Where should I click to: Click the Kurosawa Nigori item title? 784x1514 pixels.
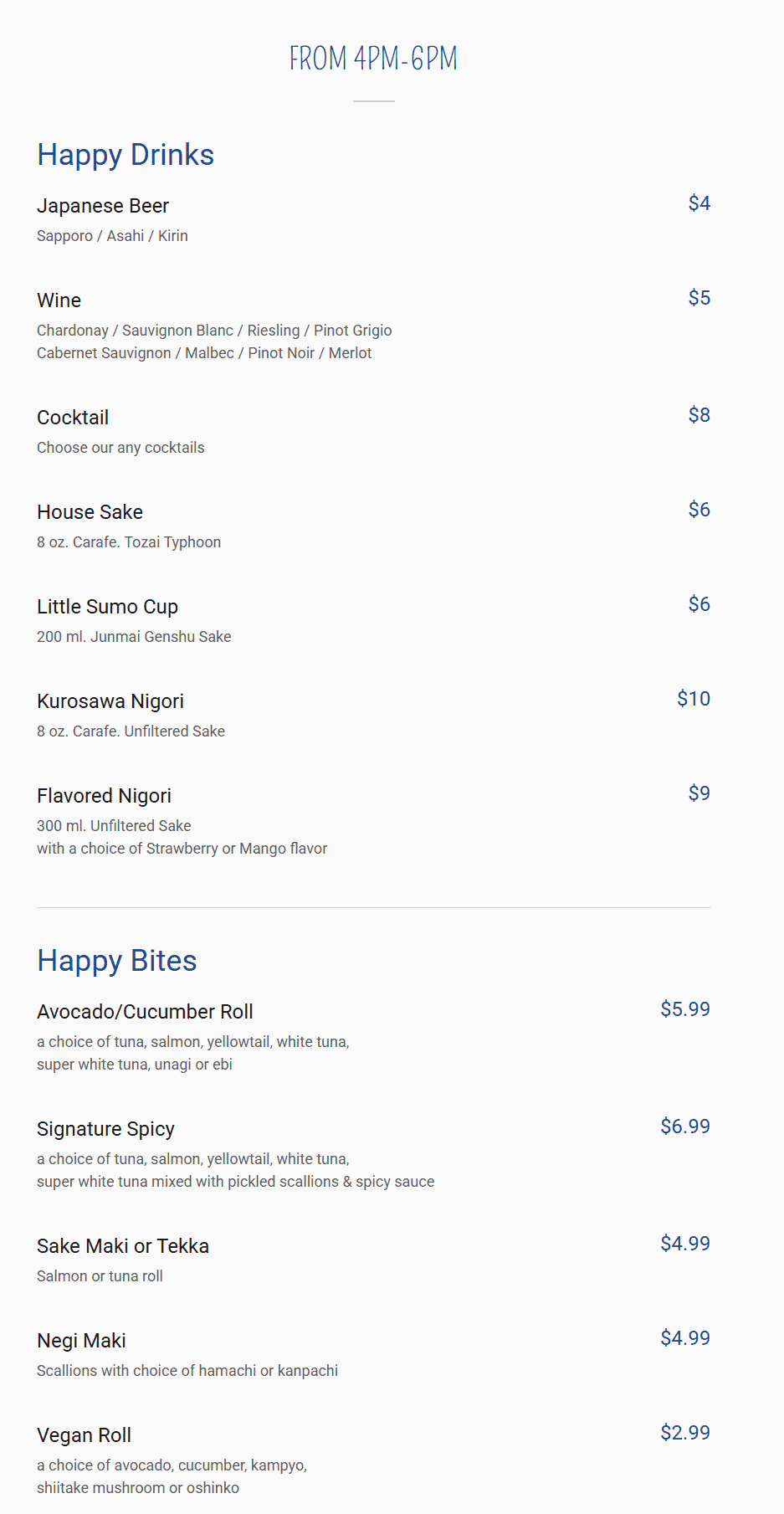point(110,701)
